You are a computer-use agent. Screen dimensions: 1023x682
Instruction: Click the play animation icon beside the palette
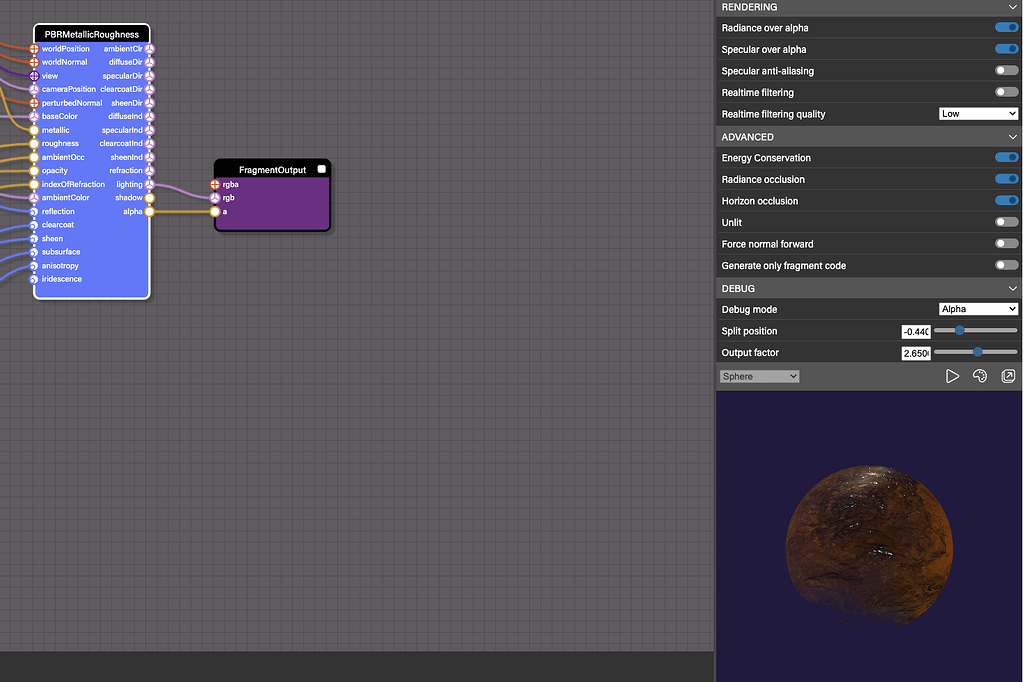952,376
